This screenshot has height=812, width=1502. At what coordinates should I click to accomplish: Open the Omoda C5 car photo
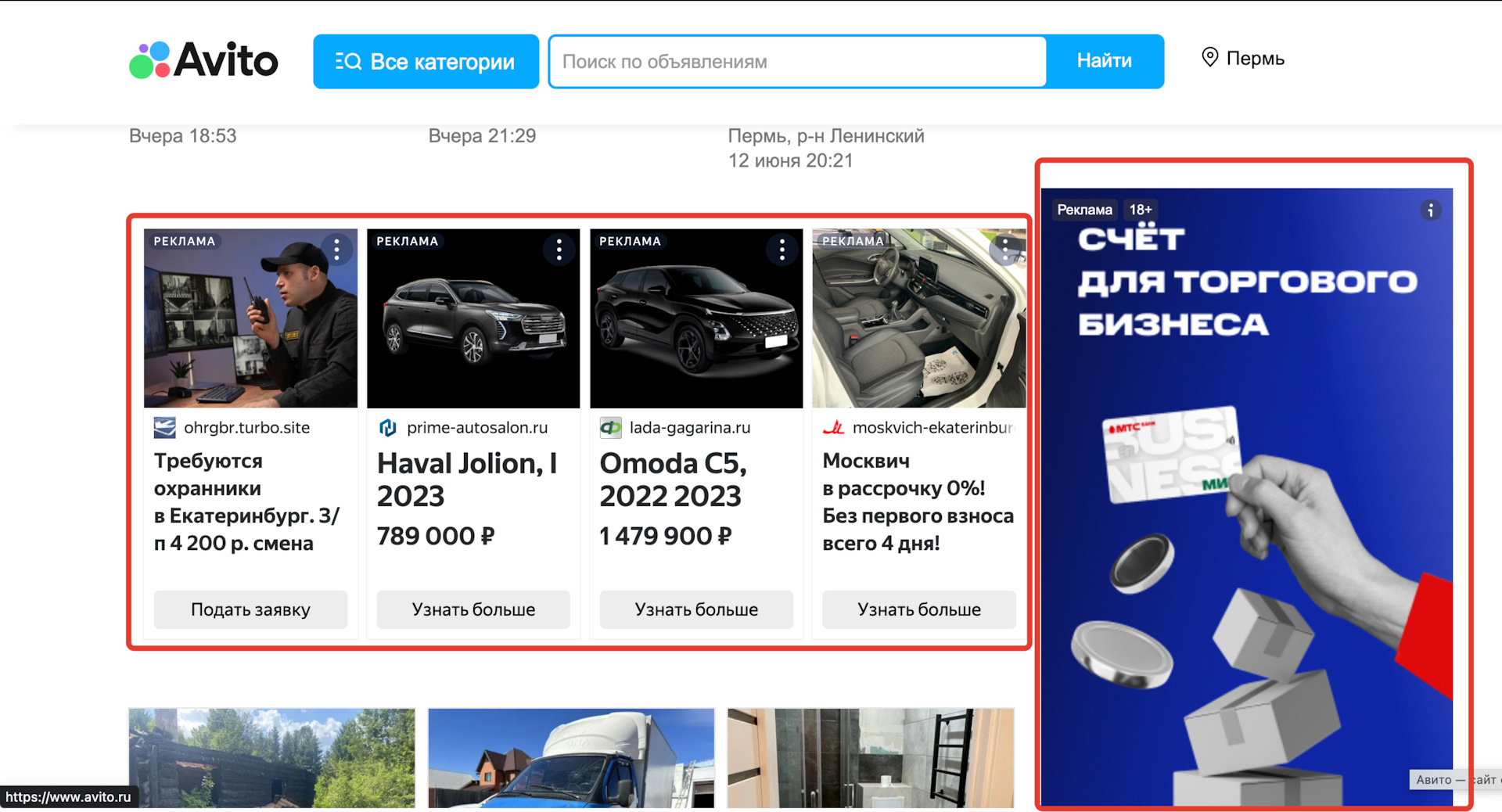(696, 318)
